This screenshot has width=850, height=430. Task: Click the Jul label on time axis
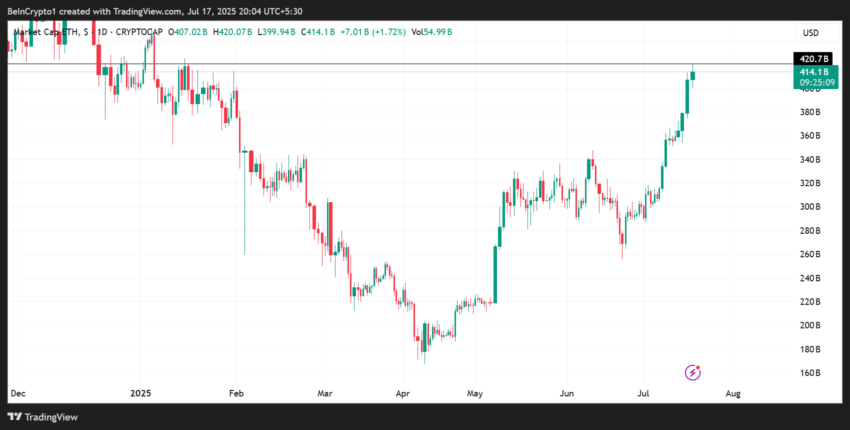643,394
